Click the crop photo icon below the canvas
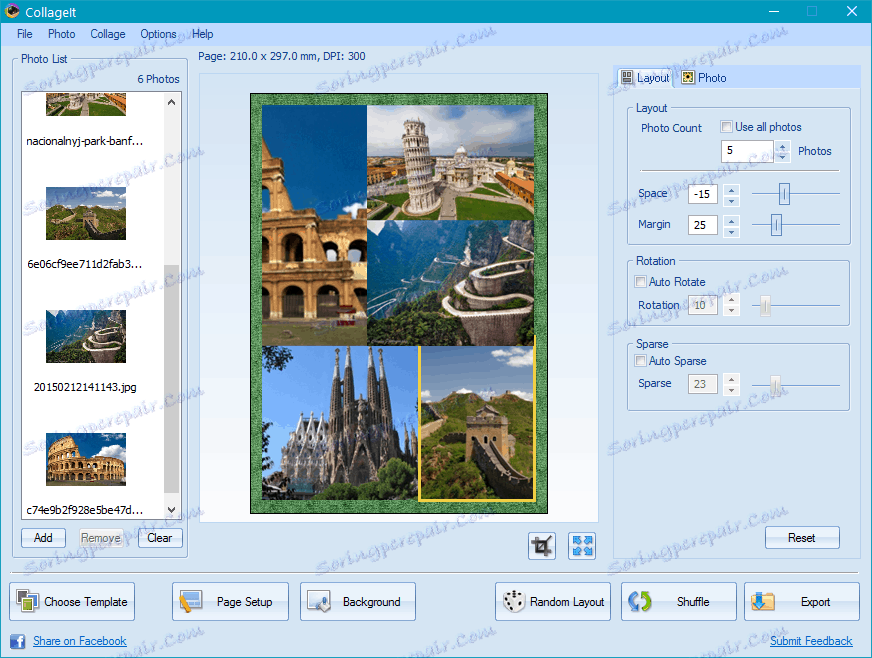The width and height of the screenshot is (872, 658). (x=542, y=545)
